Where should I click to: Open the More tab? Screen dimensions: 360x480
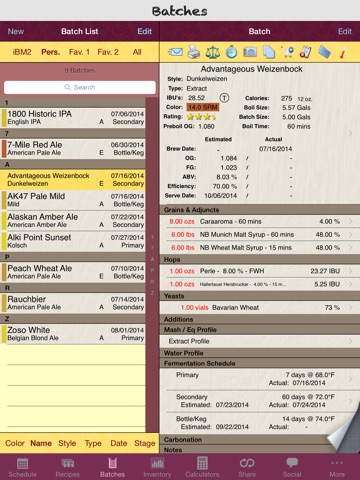(x=337, y=467)
